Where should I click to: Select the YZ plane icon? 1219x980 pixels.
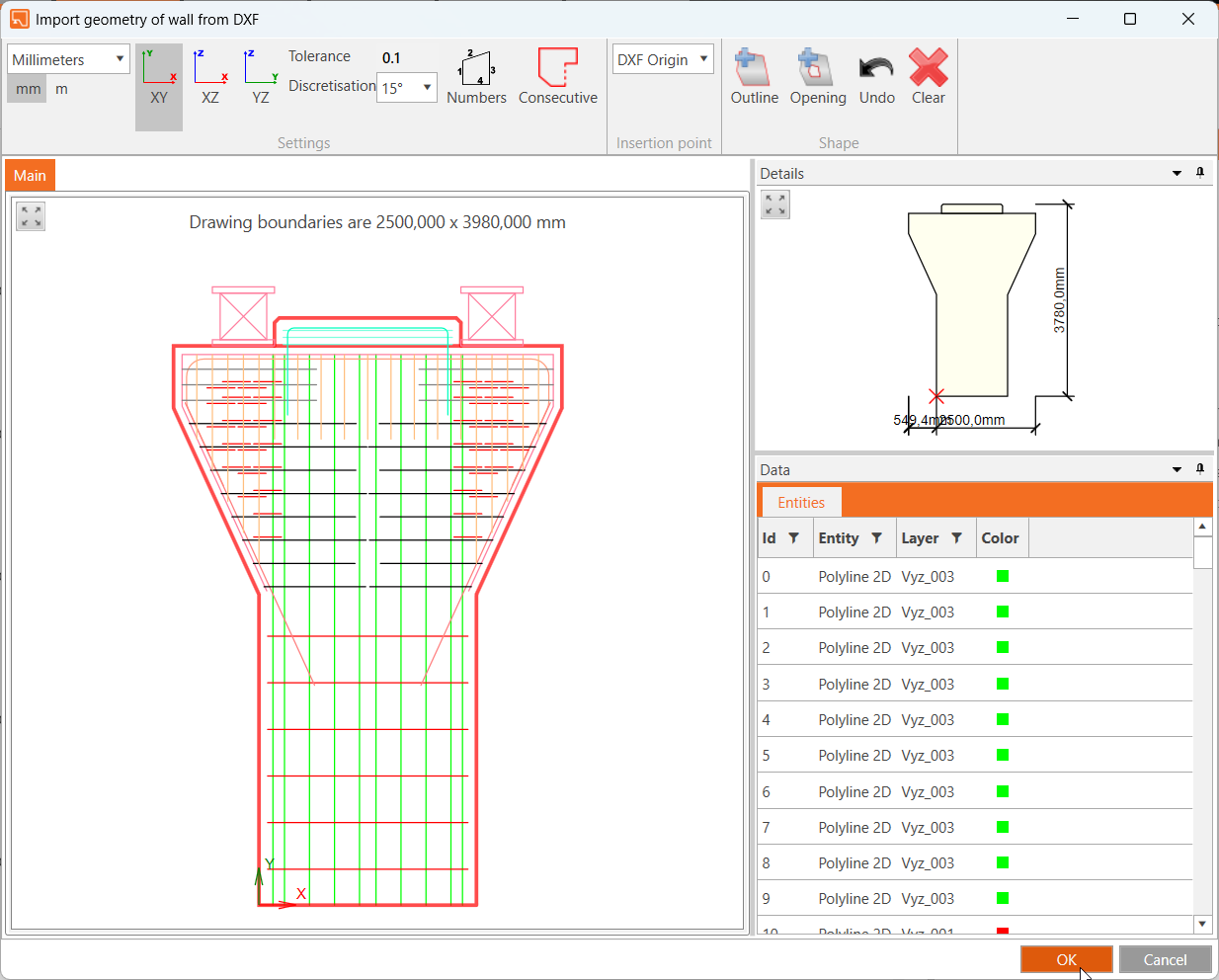260,69
